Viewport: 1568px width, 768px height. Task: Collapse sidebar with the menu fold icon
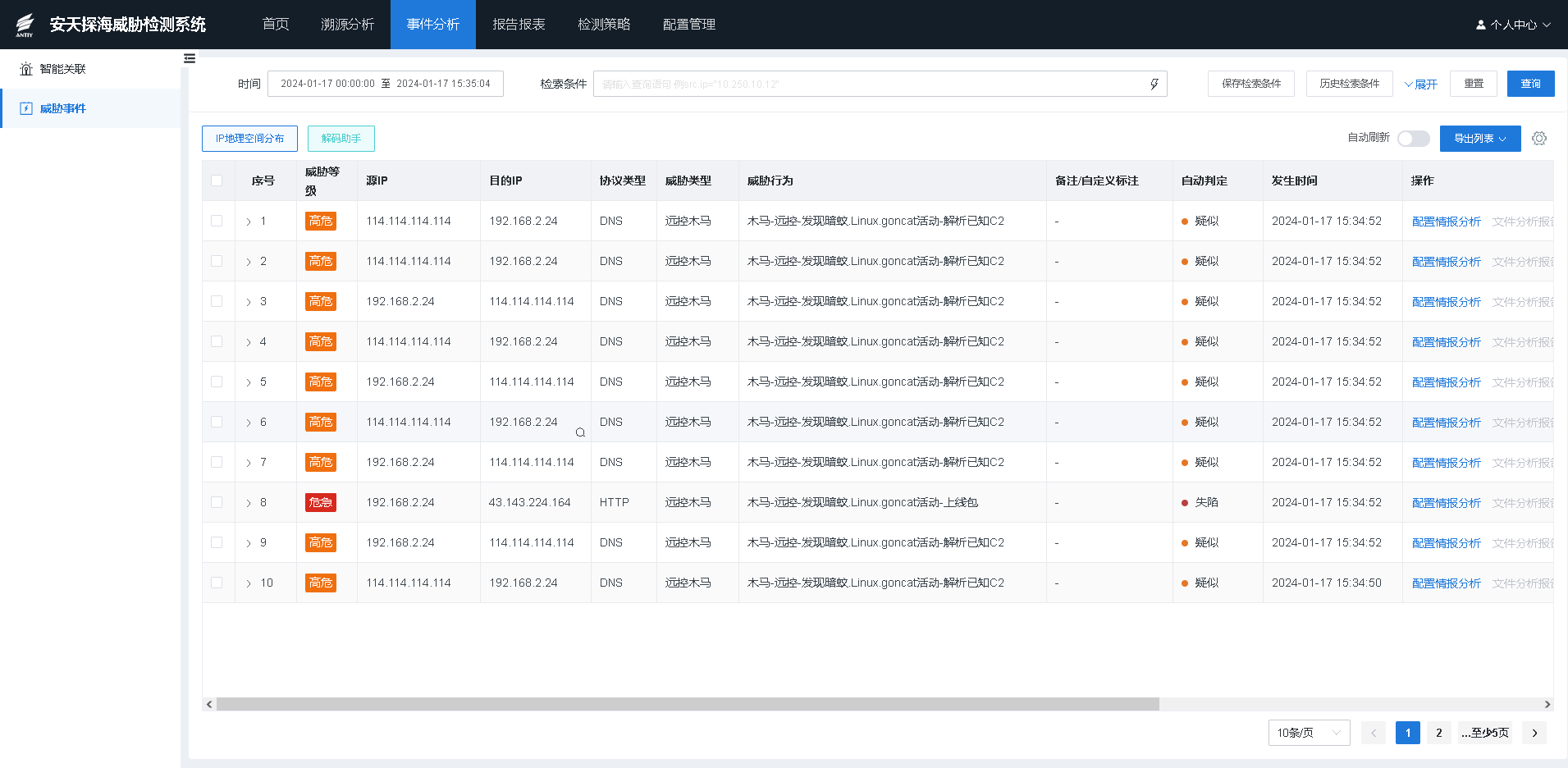pyautogui.click(x=190, y=58)
